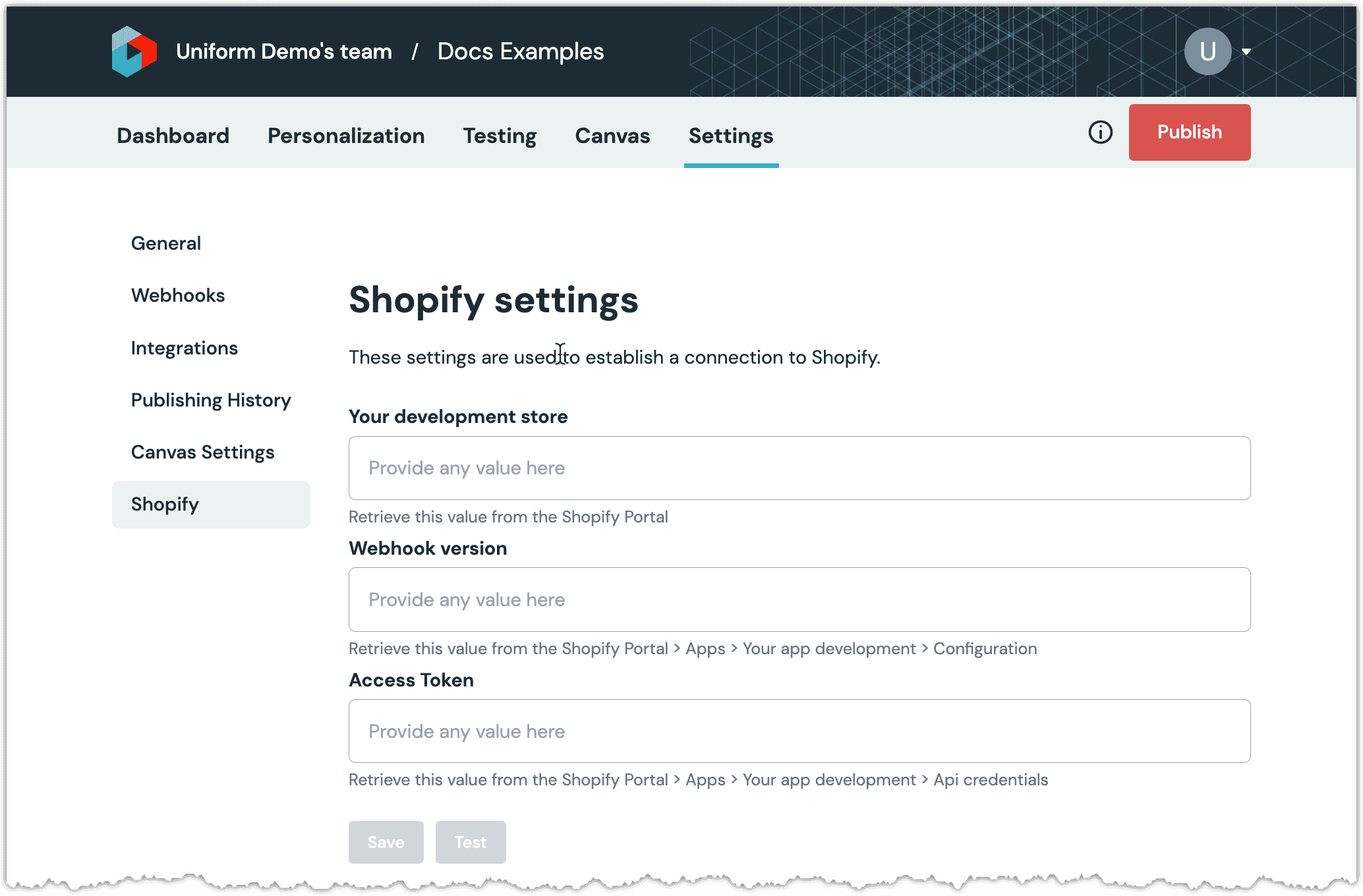This screenshot has height=896, width=1363.
Task: Select the Settings tab
Action: 731,136
